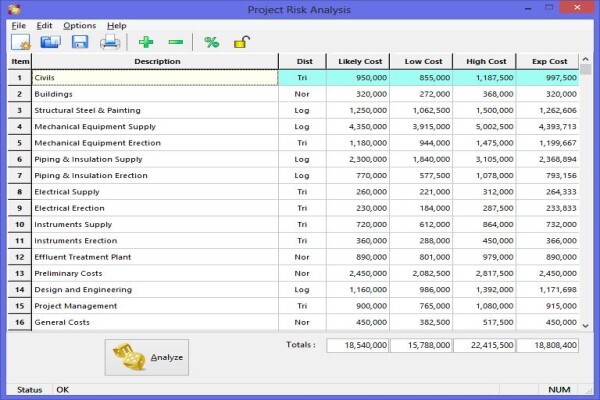Viewport: 600px width, 400px height.
Task: Select the Mechanical Equipment Supply description
Action: click(x=155, y=127)
